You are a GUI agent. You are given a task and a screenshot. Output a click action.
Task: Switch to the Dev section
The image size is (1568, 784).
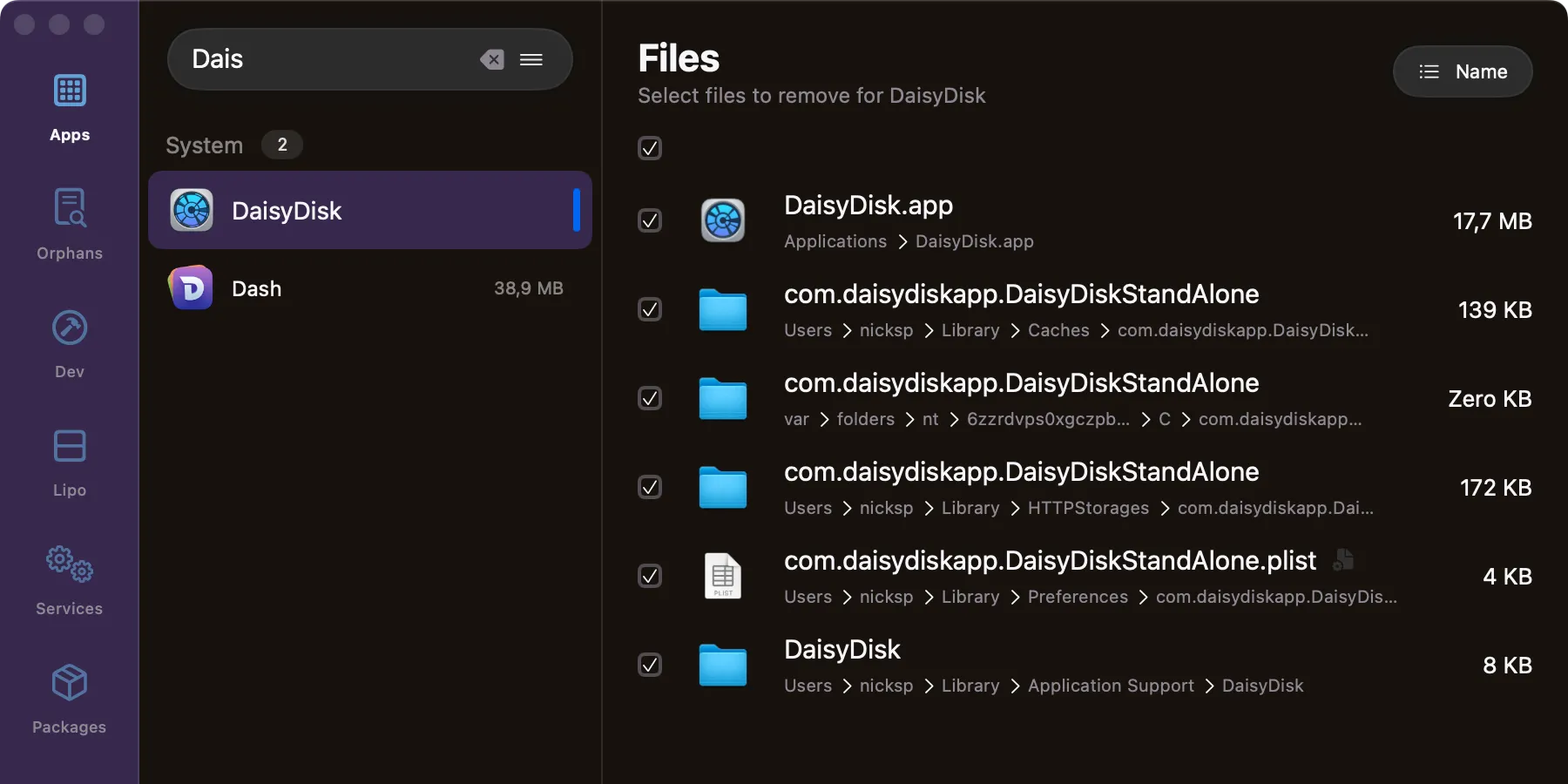pos(70,344)
